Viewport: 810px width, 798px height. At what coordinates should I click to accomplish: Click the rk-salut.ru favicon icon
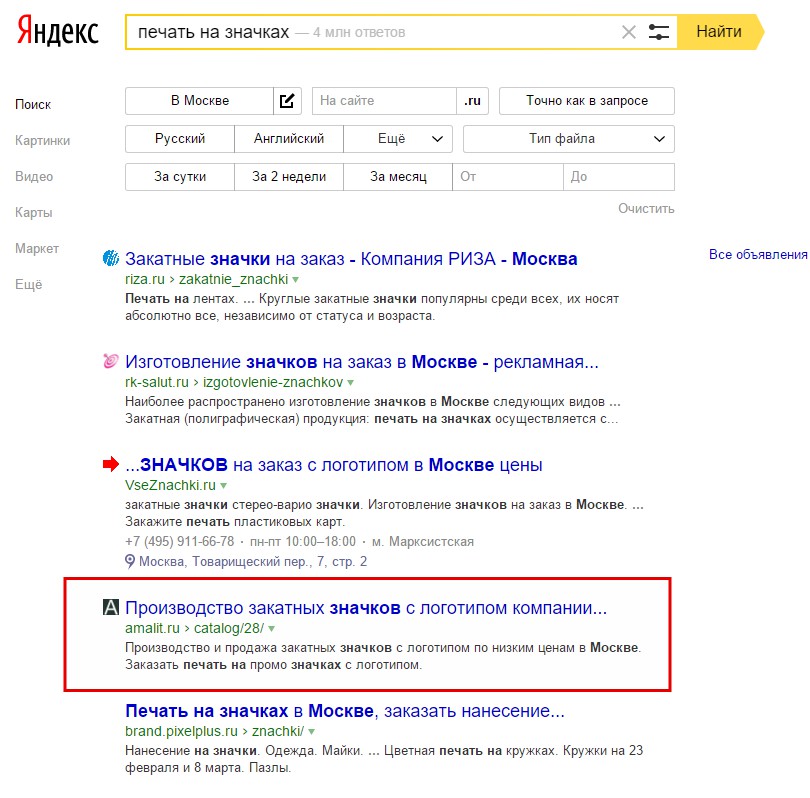[111, 361]
